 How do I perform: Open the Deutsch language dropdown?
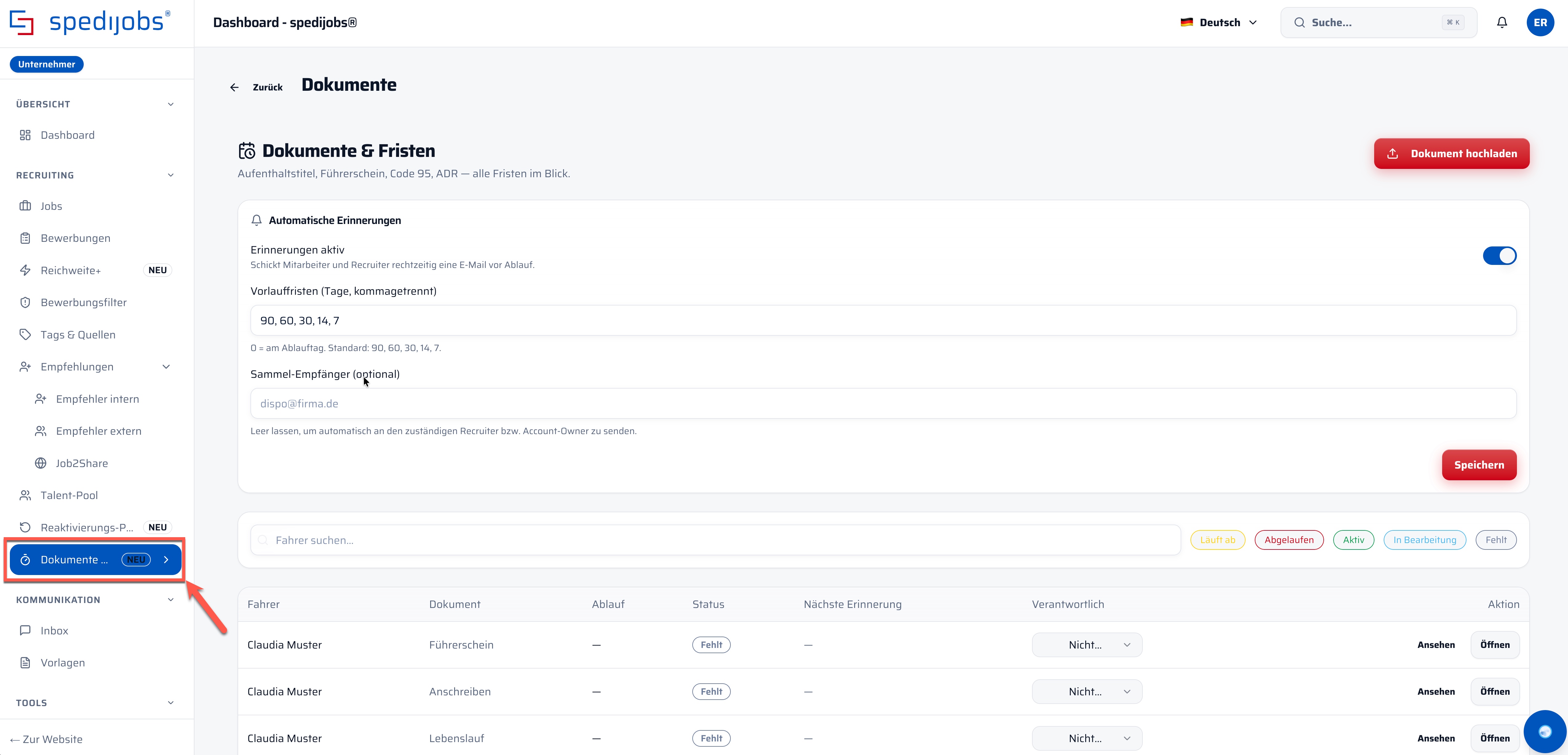[x=1219, y=22]
